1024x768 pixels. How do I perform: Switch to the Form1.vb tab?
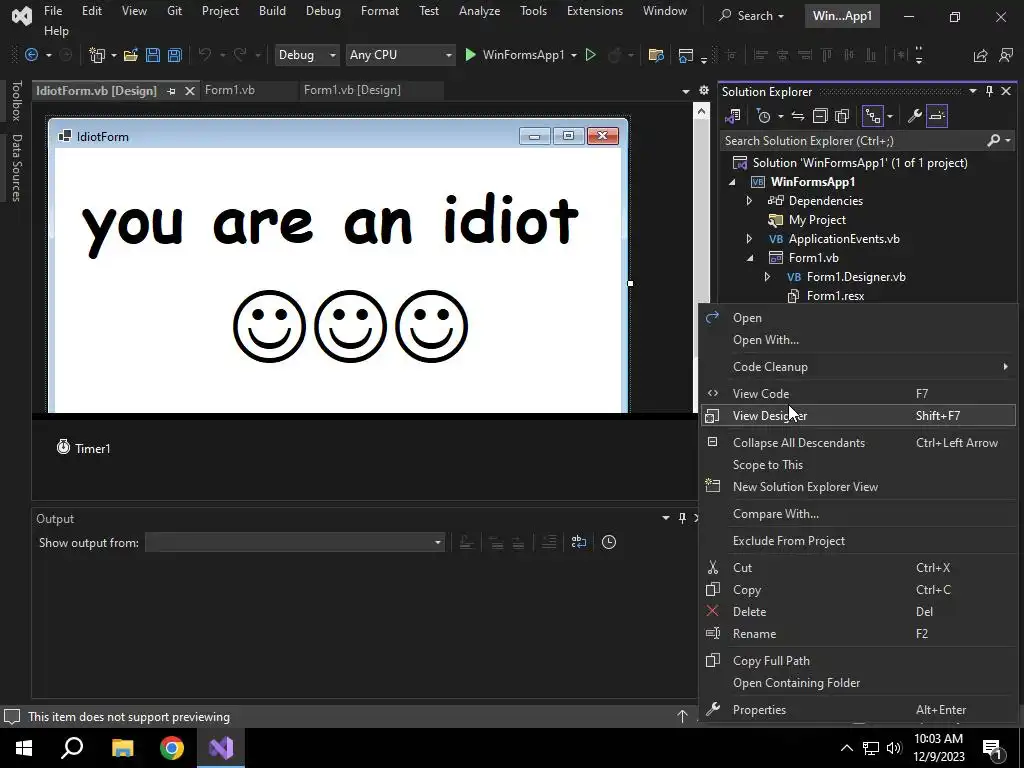click(x=230, y=90)
